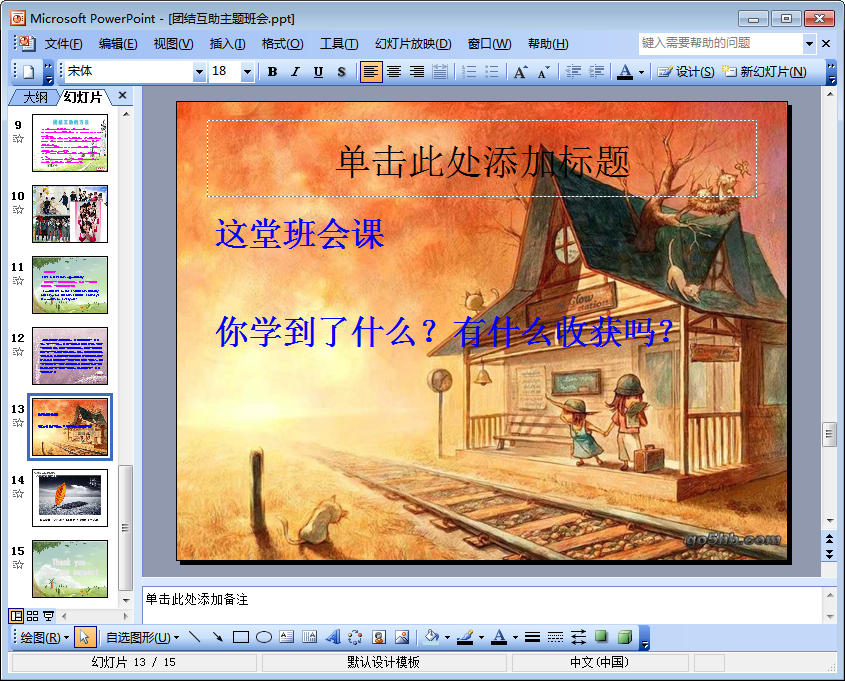This screenshot has height=681, width=845.
Task: Select slide 14 thumbnail
Action: click(x=70, y=498)
